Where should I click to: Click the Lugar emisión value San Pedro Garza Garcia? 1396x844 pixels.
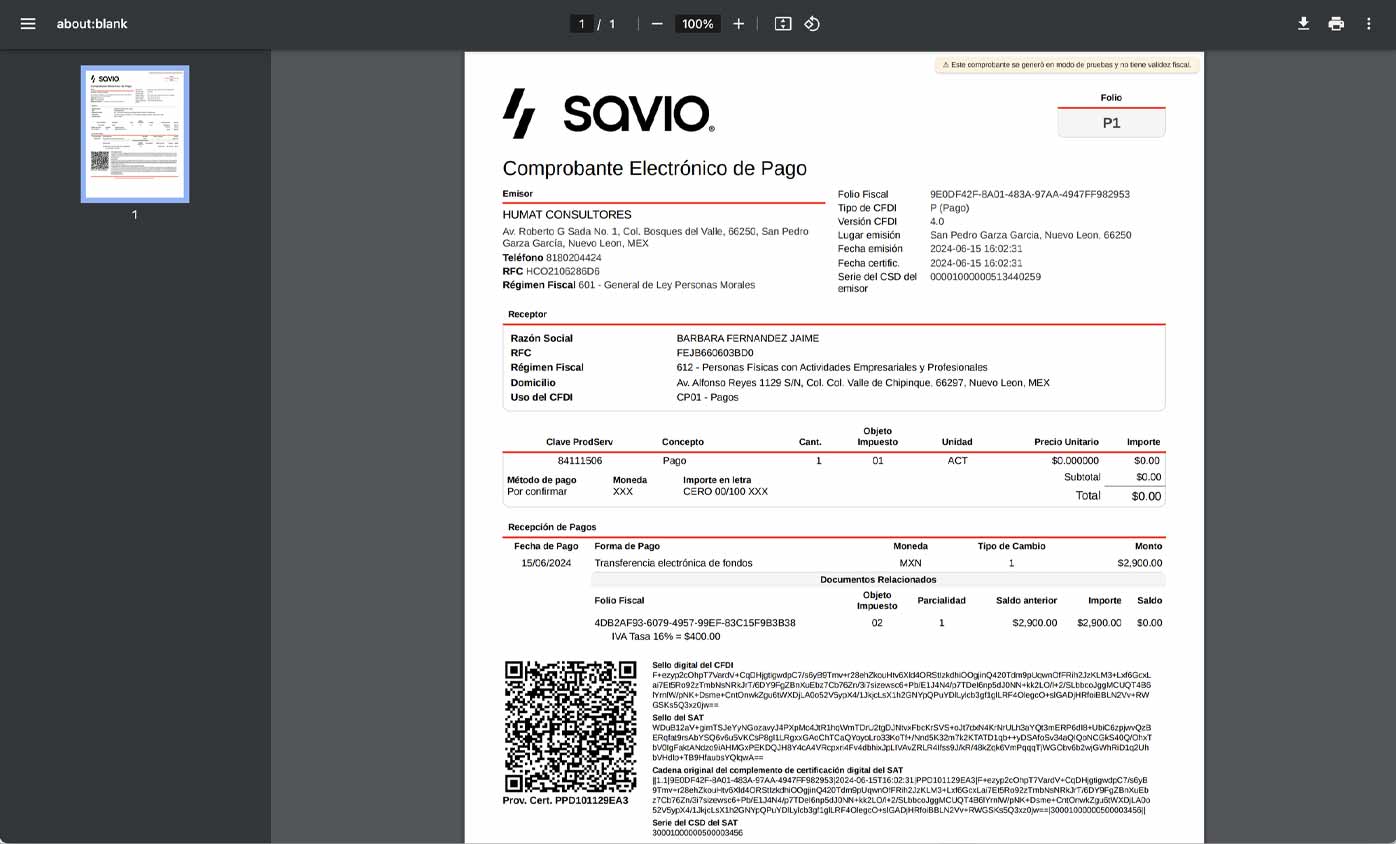(x=1030, y=236)
